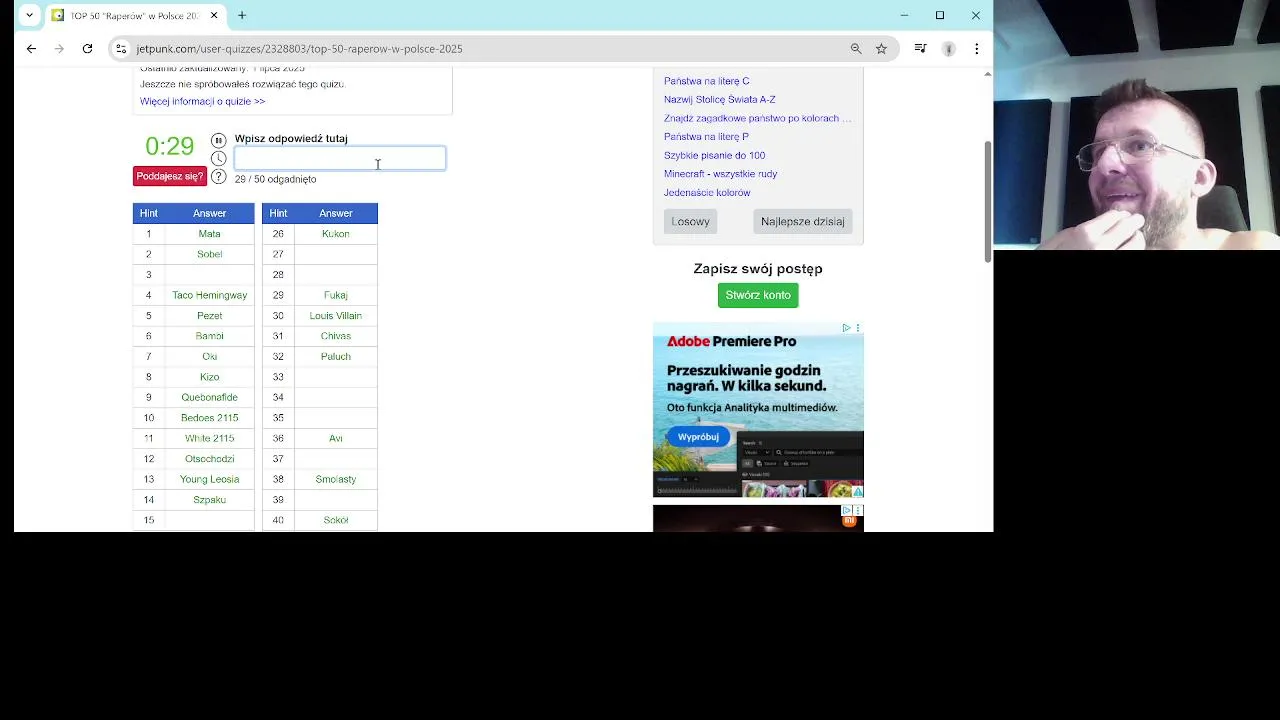Open Minecraft - wszystkie rudy link
This screenshot has height=720, width=1280.
[x=720, y=174]
